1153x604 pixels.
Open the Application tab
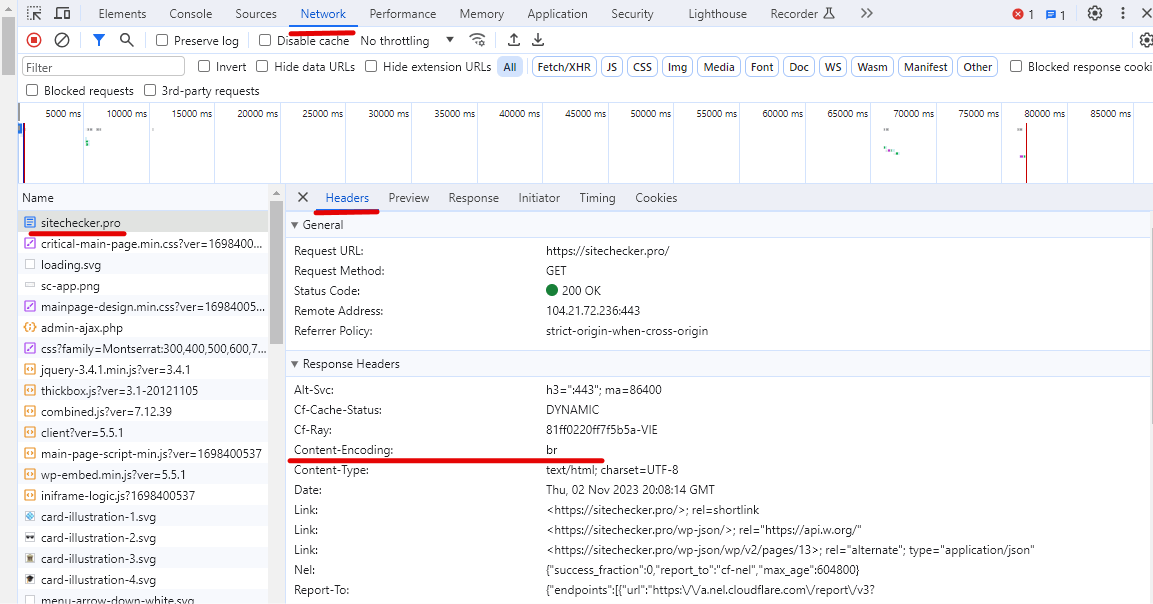557,13
